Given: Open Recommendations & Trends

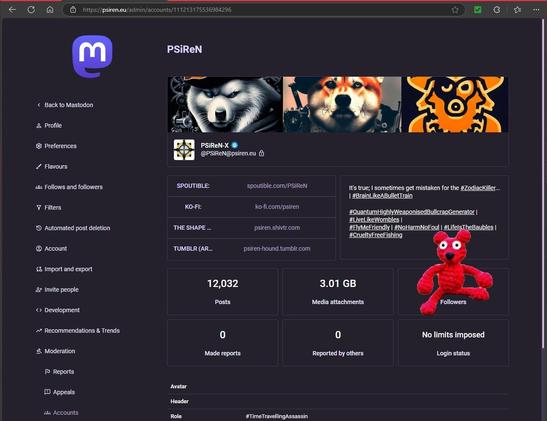Looking at the screenshot, I should [x=78, y=331].
